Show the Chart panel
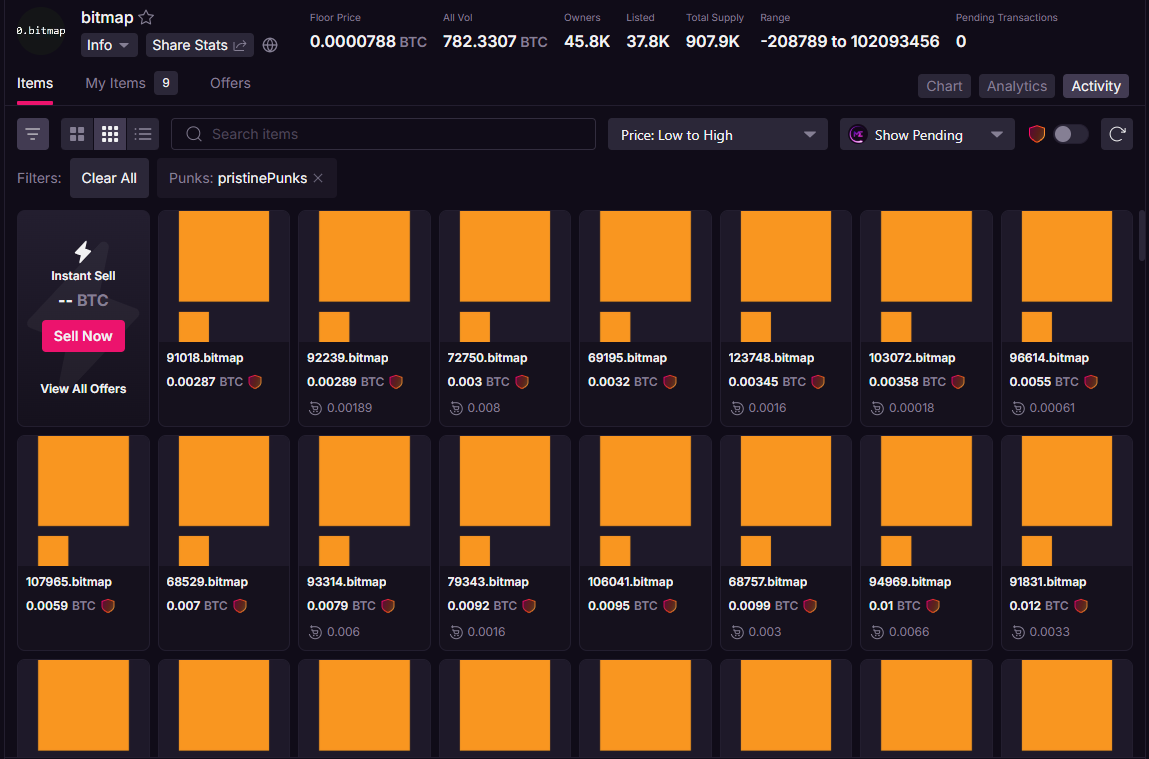This screenshot has height=759, width=1149. click(x=944, y=86)
